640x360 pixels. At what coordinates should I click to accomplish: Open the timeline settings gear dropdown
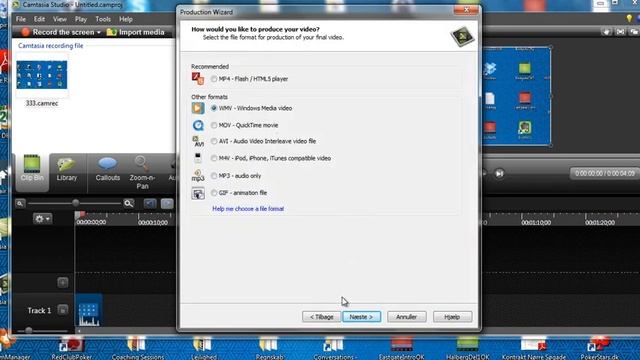[x=42, y=219]
